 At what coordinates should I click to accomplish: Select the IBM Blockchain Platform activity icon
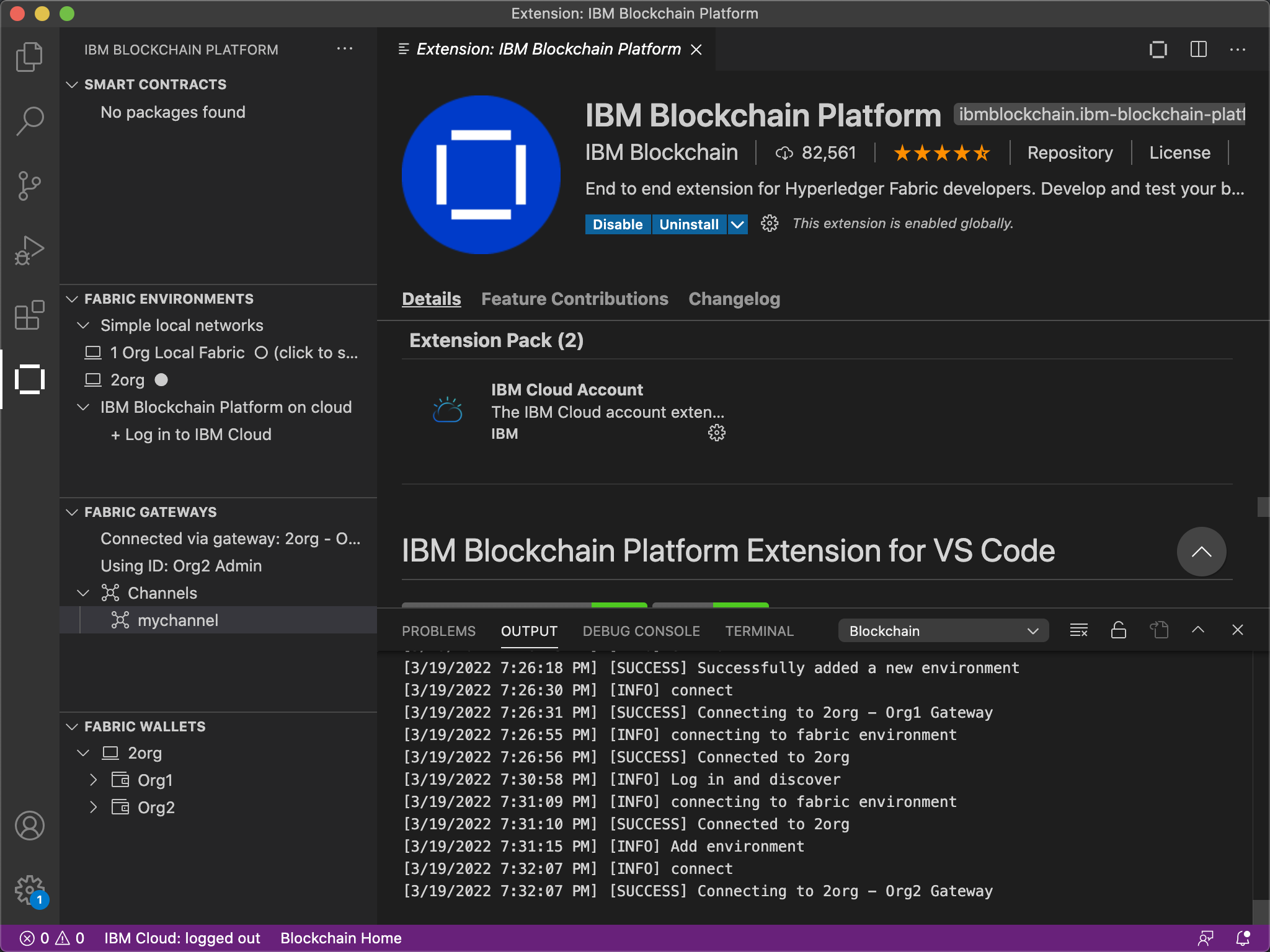click(x=29, y=379)
